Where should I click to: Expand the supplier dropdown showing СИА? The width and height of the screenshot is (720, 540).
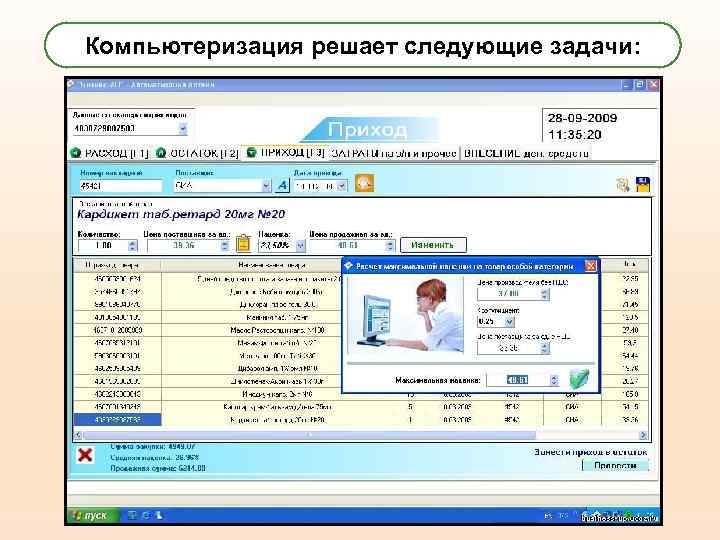(266, 186)
